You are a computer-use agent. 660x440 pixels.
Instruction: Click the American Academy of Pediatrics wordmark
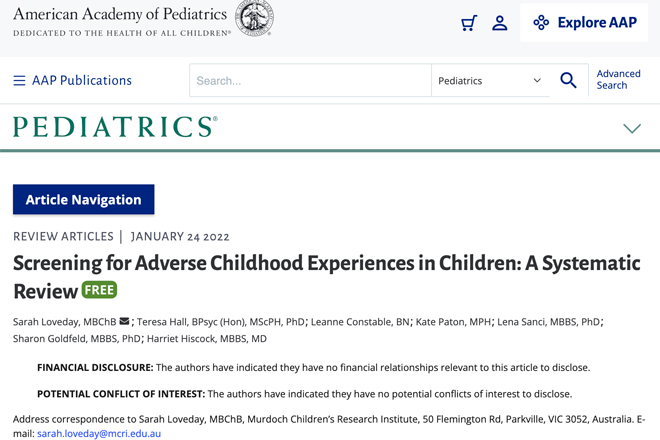pos(120,14)
